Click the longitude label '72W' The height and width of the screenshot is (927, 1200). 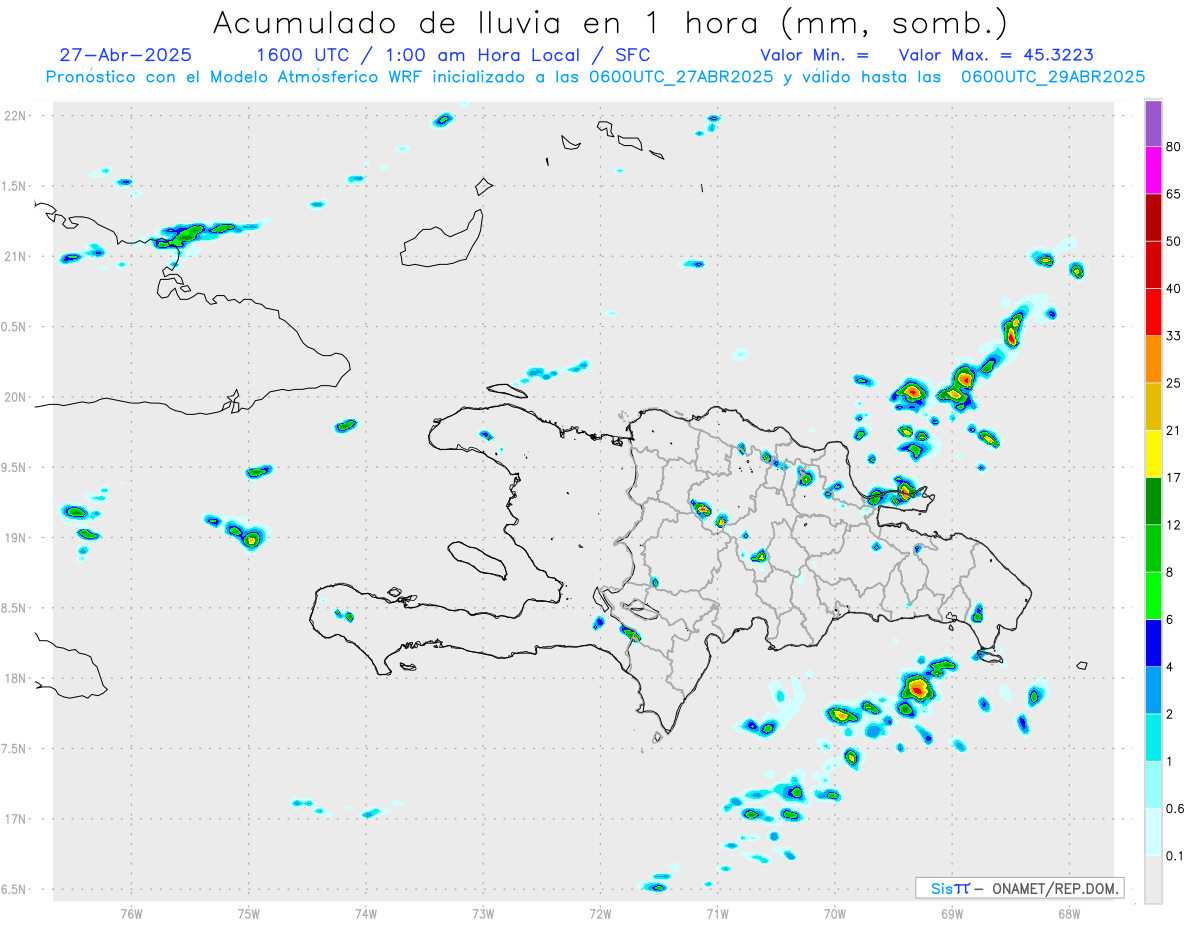pyautogui.click(x=600, y=912)
